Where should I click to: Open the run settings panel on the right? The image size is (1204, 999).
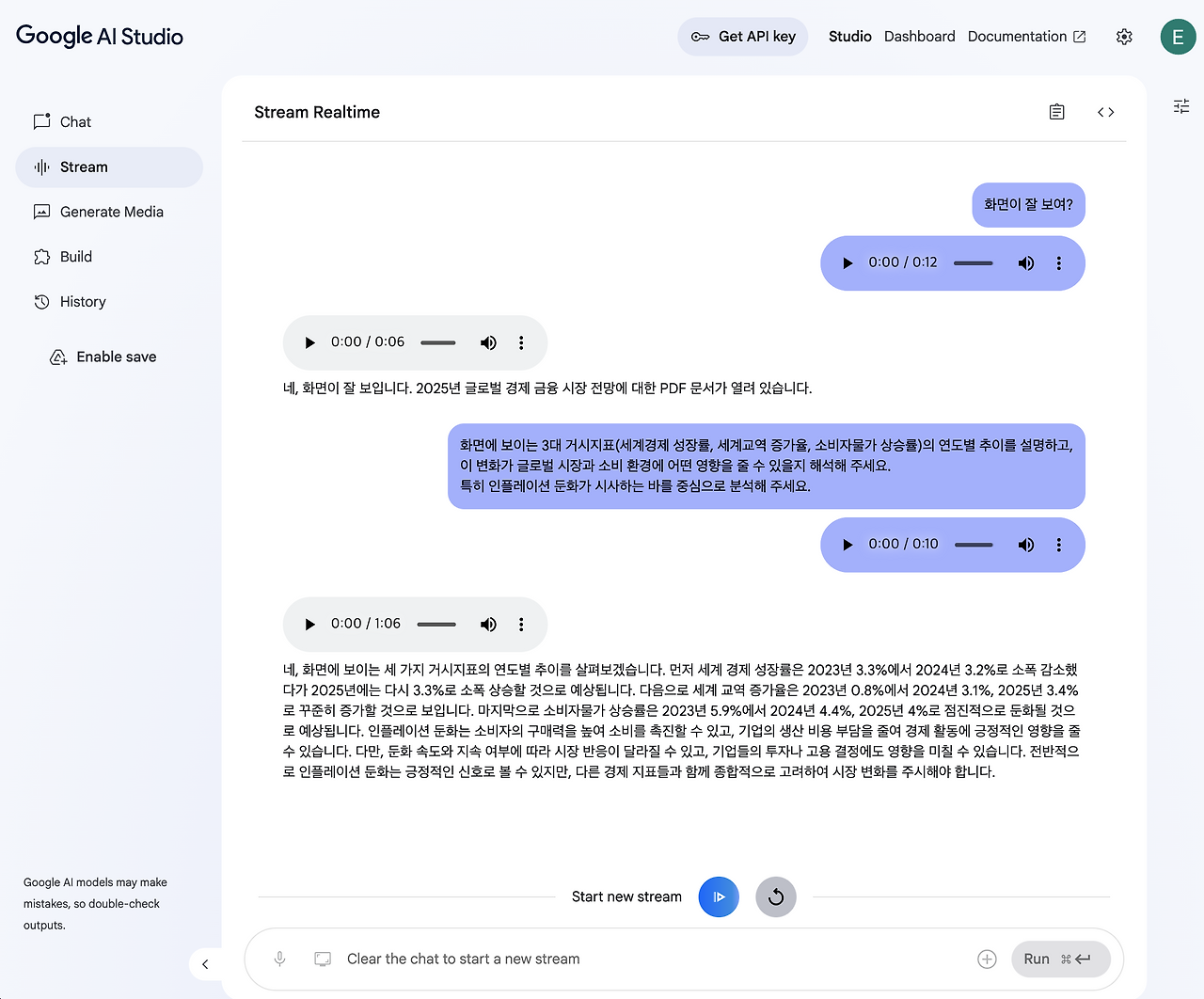click(1180, 106)
